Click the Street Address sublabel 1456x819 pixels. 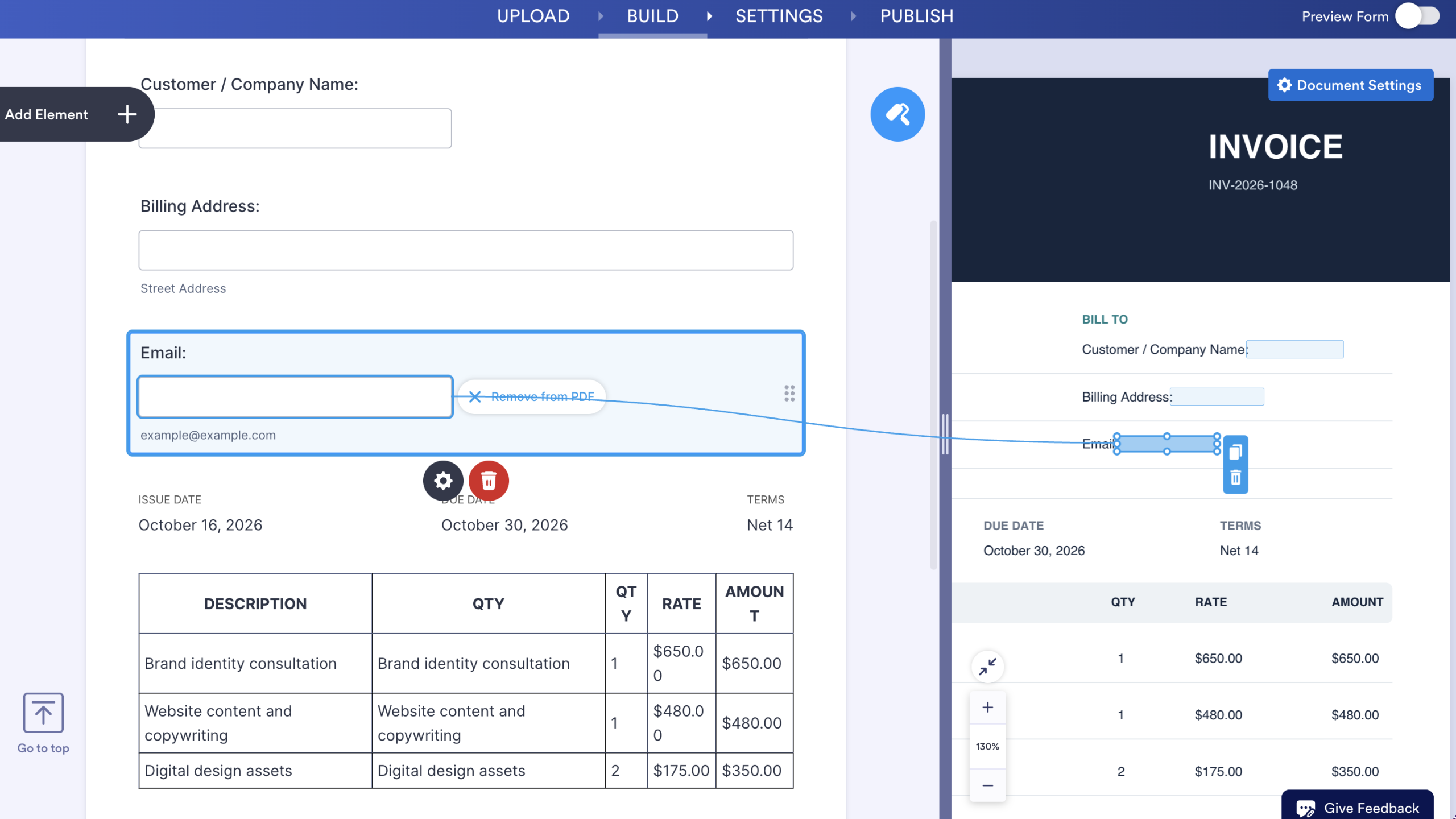[183, 288]
